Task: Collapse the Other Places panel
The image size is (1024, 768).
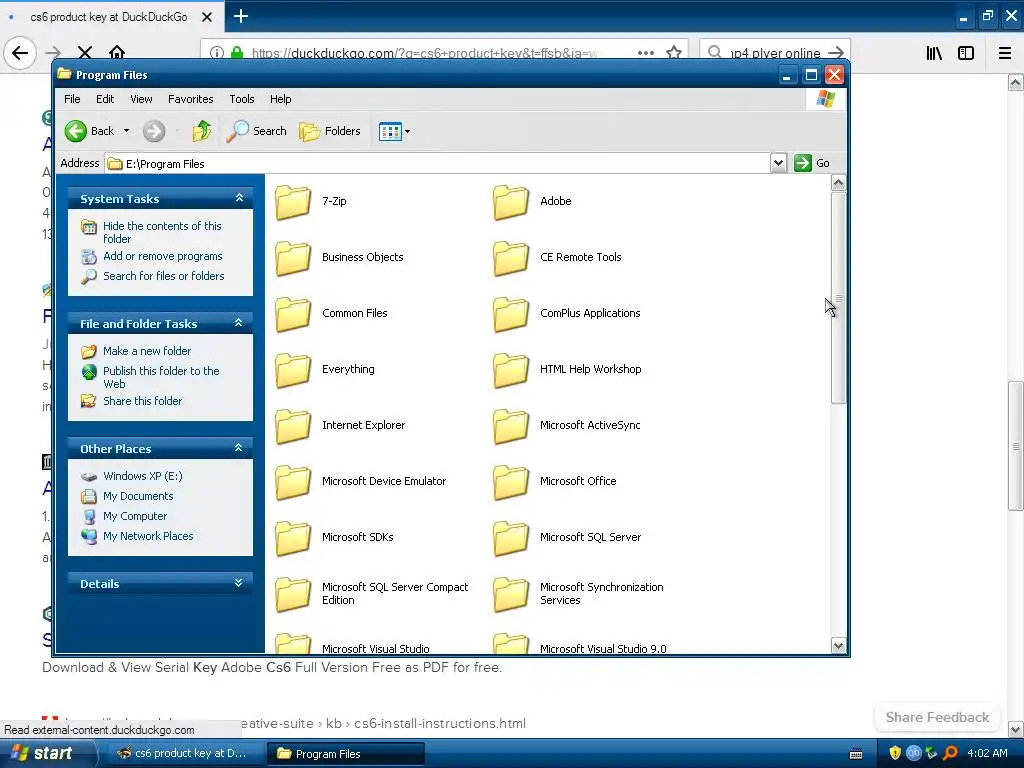Action: 238,448
